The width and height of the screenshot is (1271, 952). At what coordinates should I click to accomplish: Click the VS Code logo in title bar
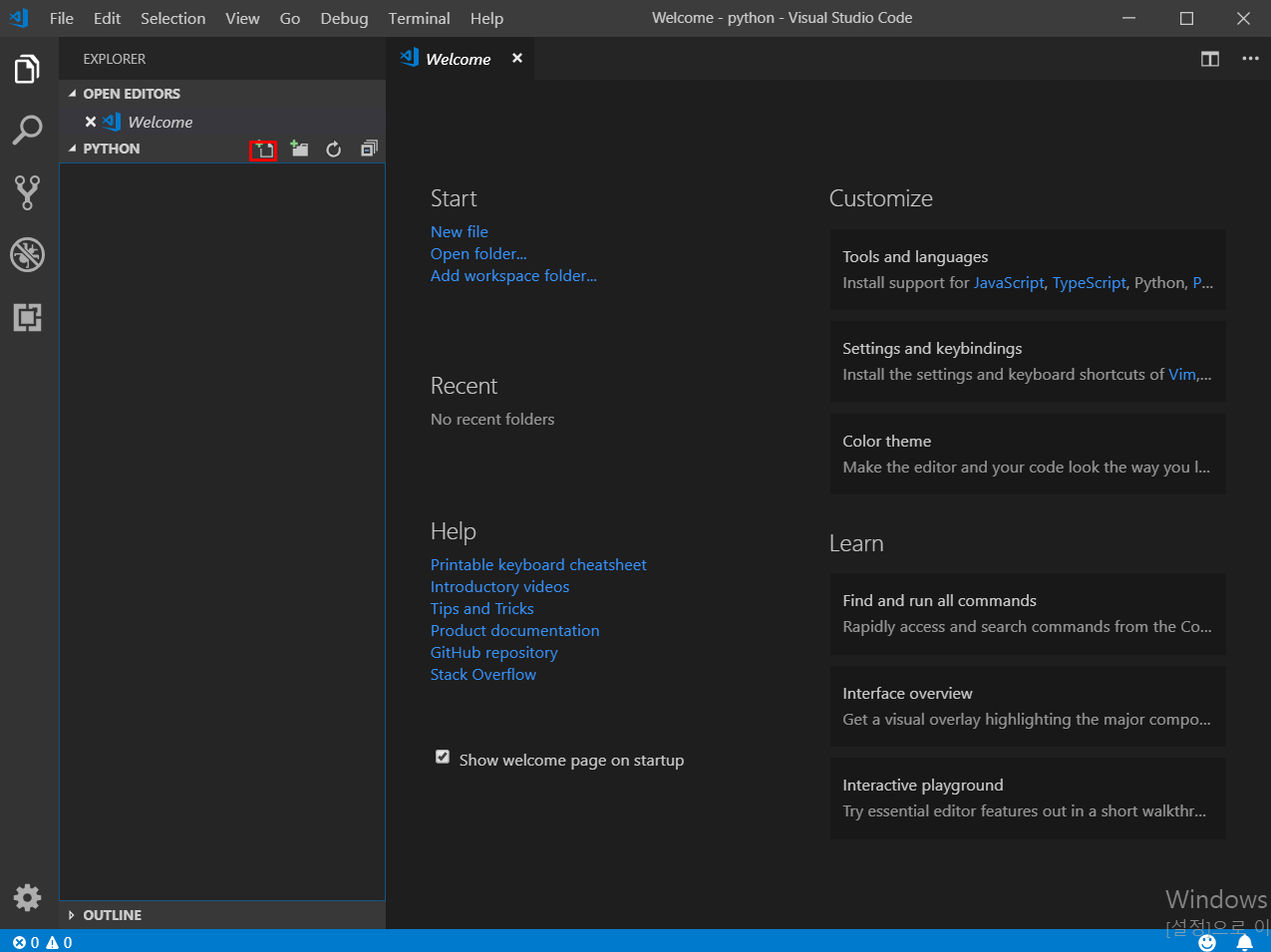19,18
